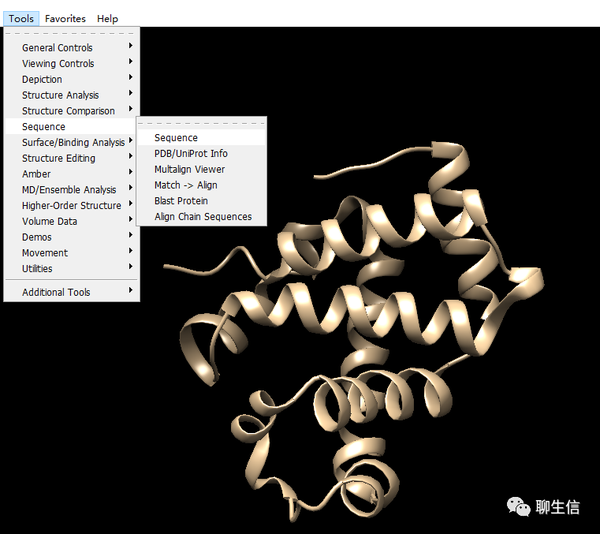Expand Additional Tools submenu
This screenshot has width=600, height=534.
click(x=72, y=292)
